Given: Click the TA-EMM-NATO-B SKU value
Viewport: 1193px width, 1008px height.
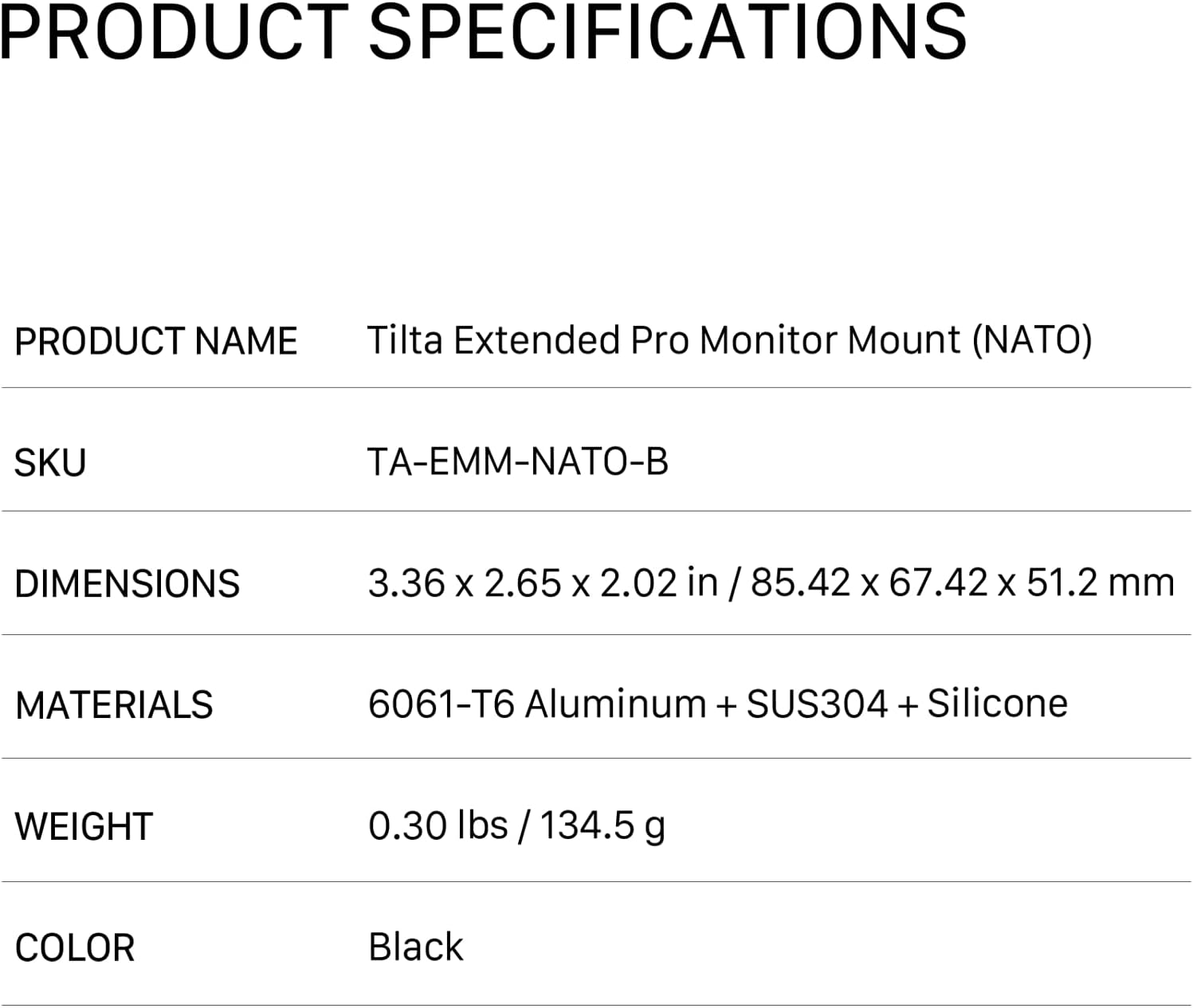Looking at the screenshot, I should click(x=518, y=462).
